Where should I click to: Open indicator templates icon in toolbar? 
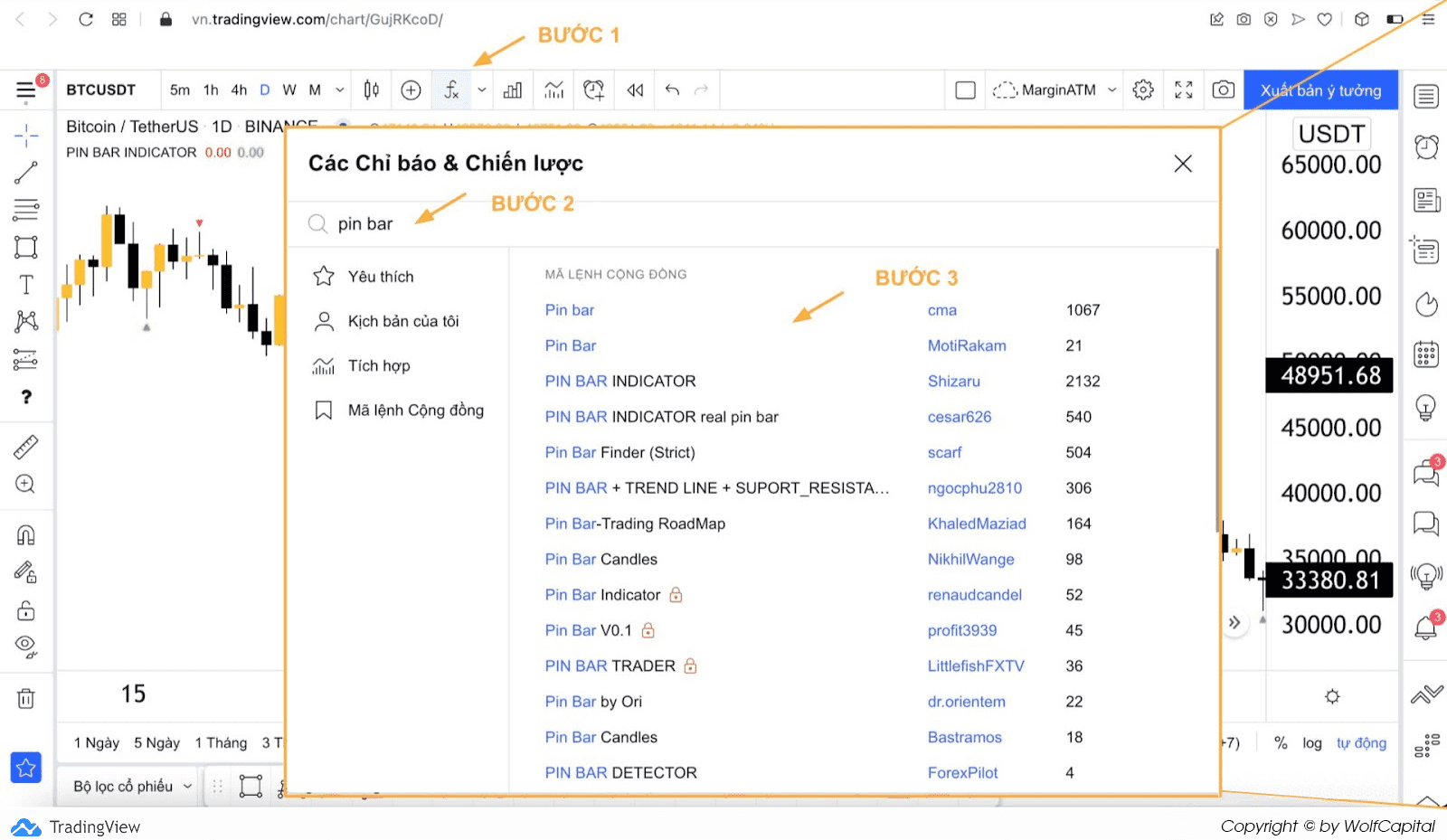(x=554, y=90)
